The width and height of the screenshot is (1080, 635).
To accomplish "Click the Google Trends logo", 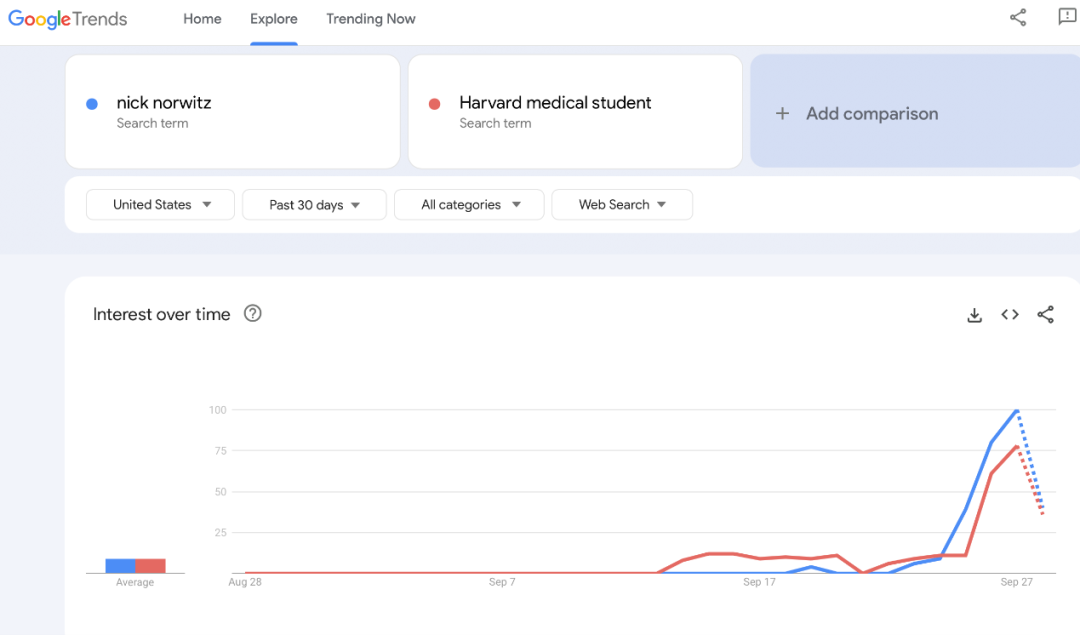I will pyautogui.click(x=68, y=19).
